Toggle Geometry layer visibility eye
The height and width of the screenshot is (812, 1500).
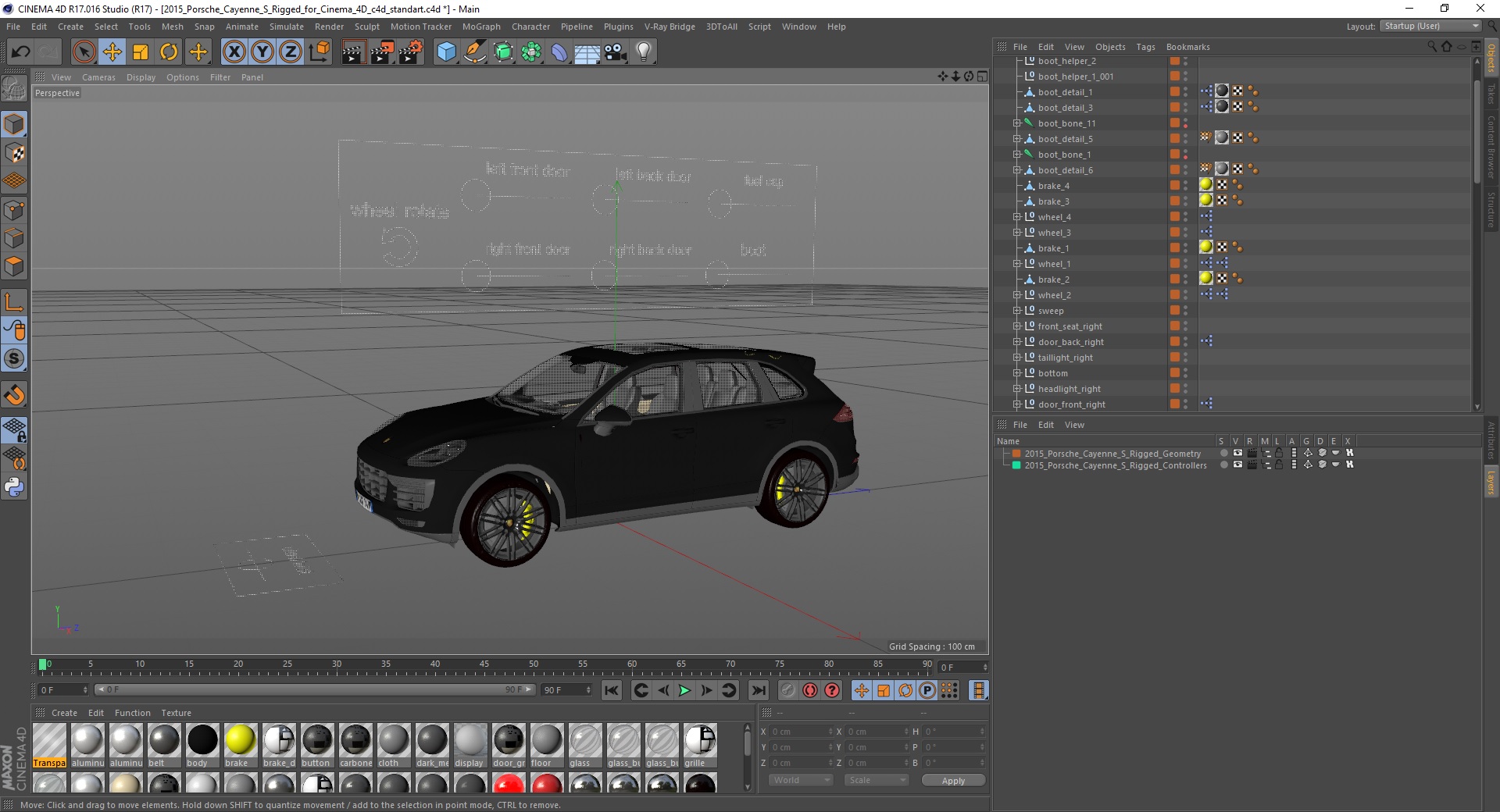[x=1237, y=453]
